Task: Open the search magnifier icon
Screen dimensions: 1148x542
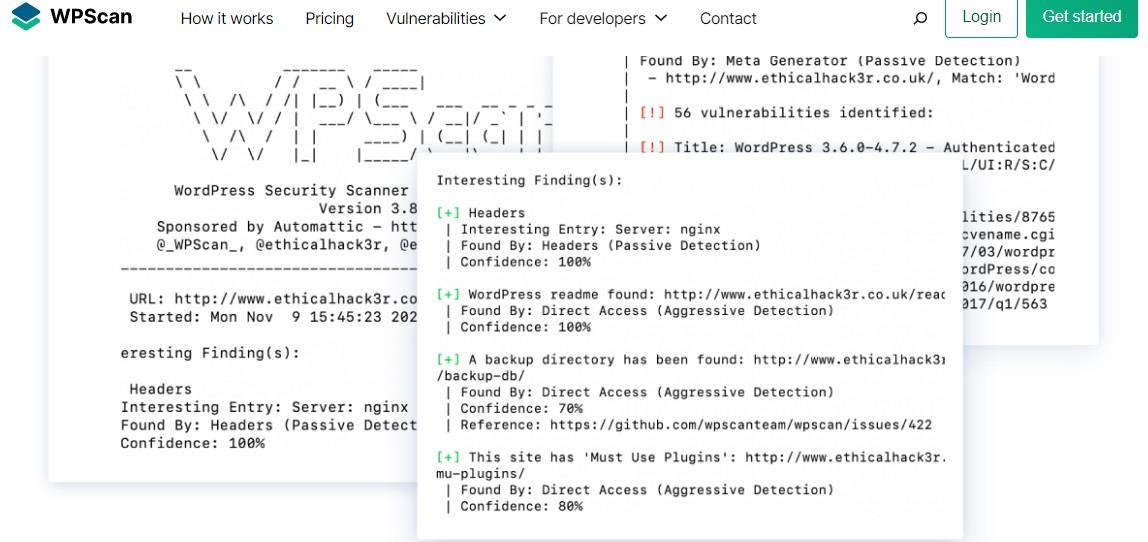Action: 920,18
